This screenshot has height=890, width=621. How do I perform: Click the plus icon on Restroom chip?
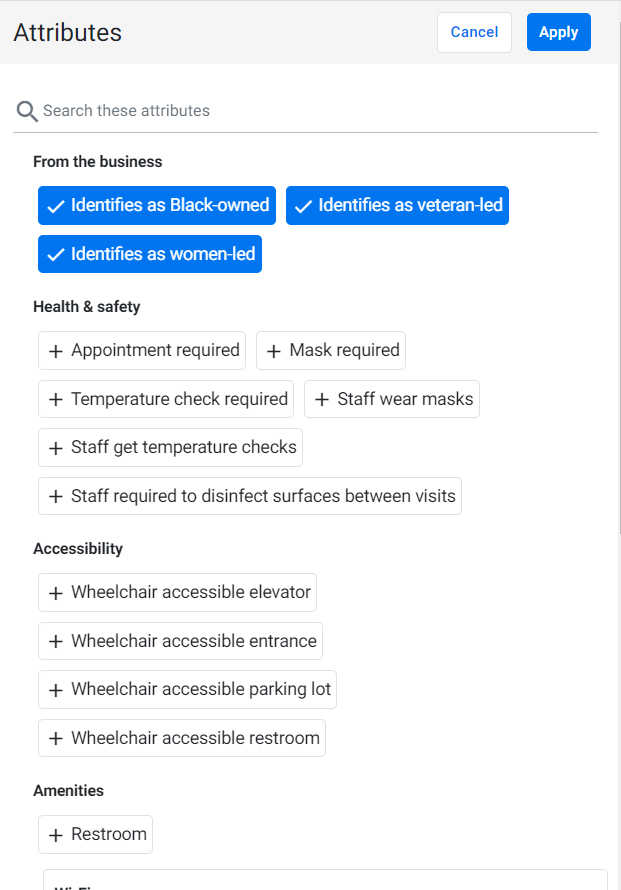[56, 835]
